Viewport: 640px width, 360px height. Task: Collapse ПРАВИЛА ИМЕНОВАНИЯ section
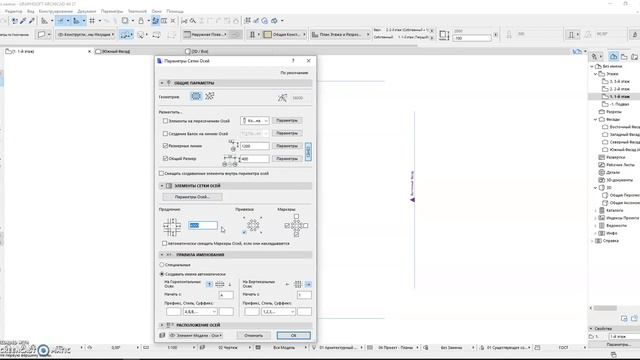point(162,255)
